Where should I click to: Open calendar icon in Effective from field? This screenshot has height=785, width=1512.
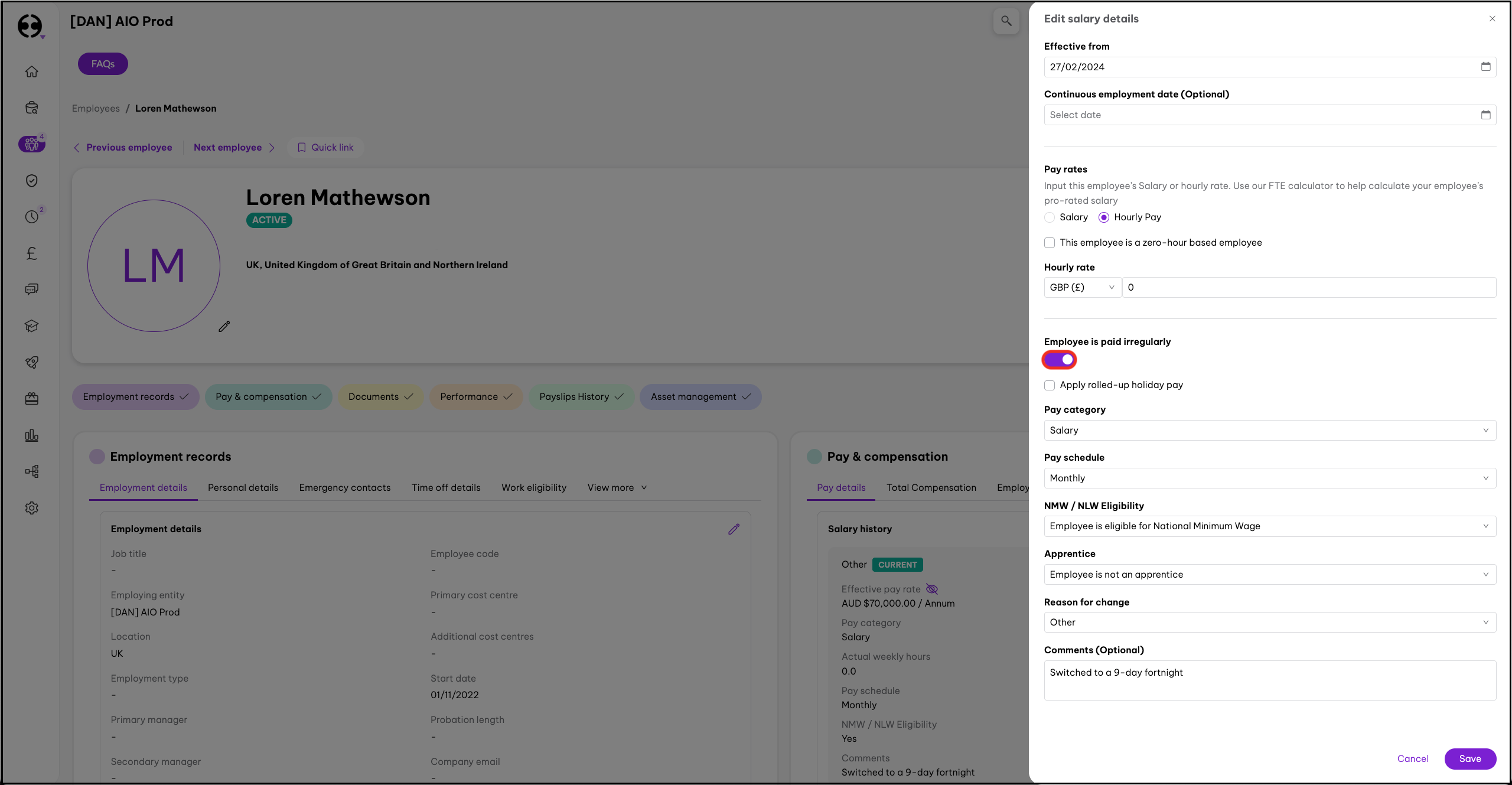click(x=1485, y=67)
